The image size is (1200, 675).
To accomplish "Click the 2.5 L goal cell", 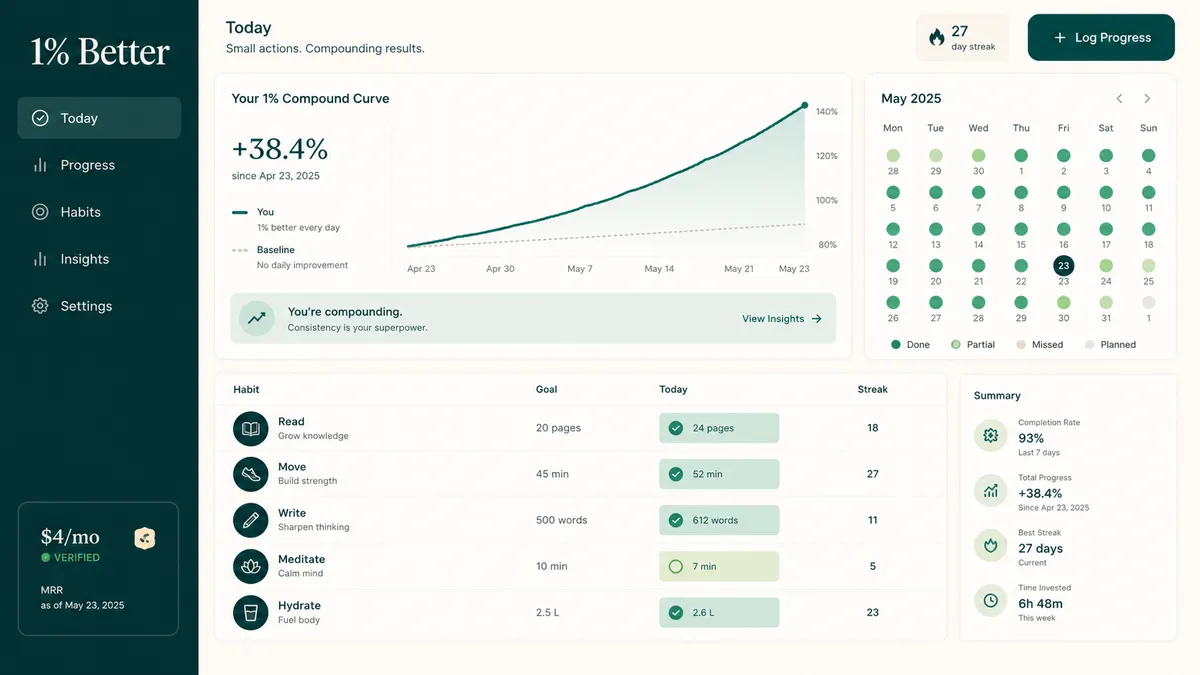I will click(x=549, y=612).
